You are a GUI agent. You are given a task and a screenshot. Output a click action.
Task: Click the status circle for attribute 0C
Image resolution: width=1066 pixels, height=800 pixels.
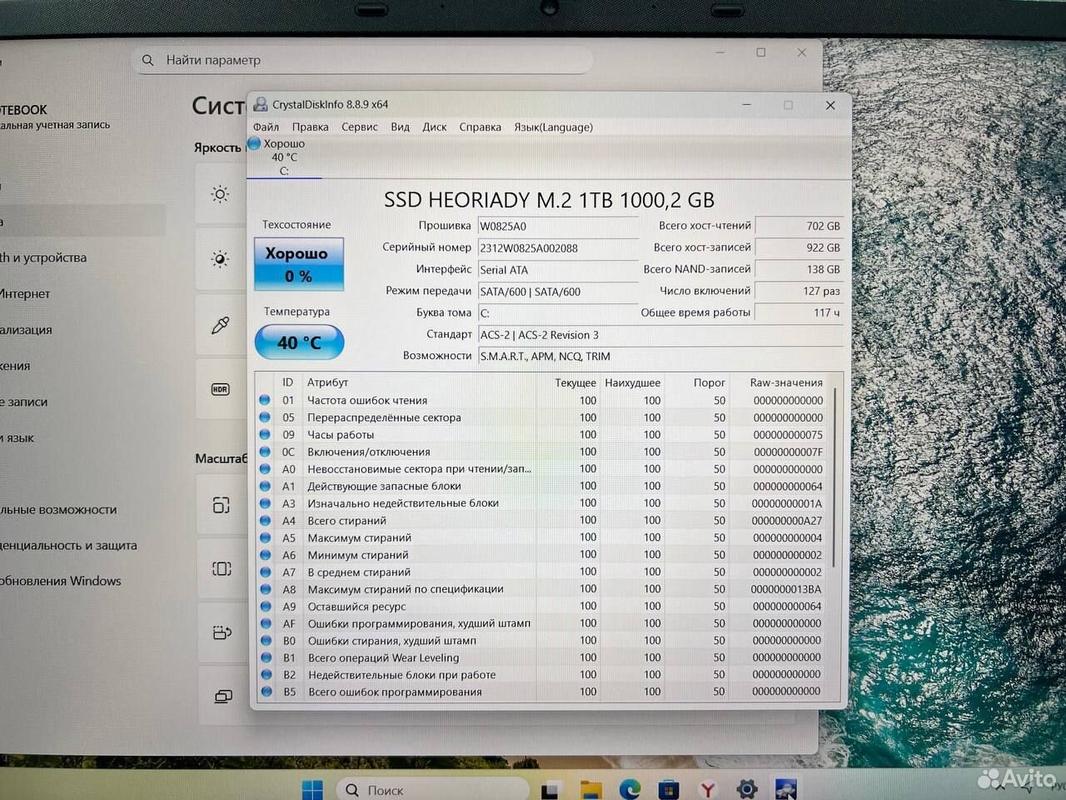(x=264, y=451)
